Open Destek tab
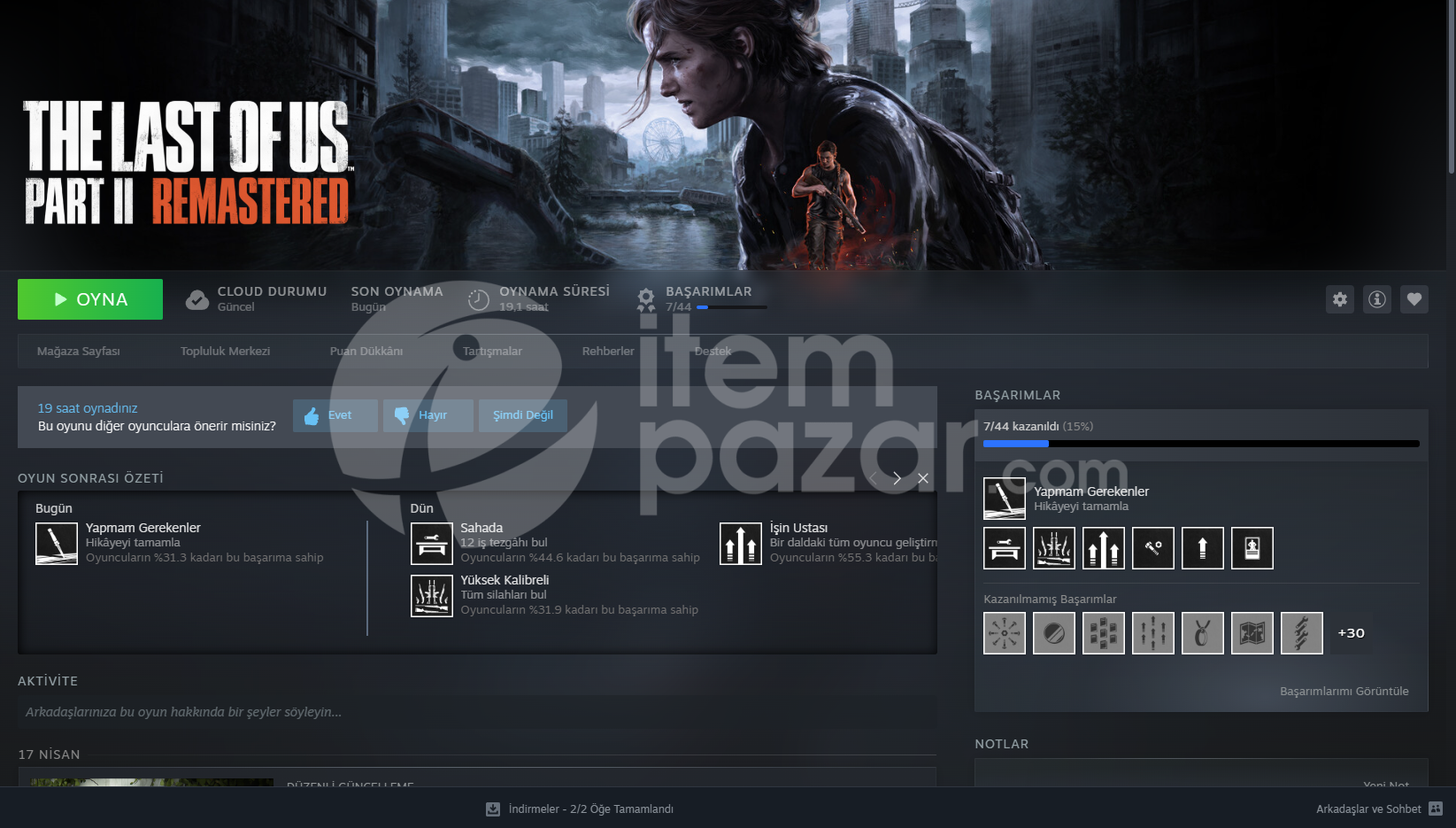Image resolution: width=1456 pixels, height=828 pixels. tap(713, 352)
